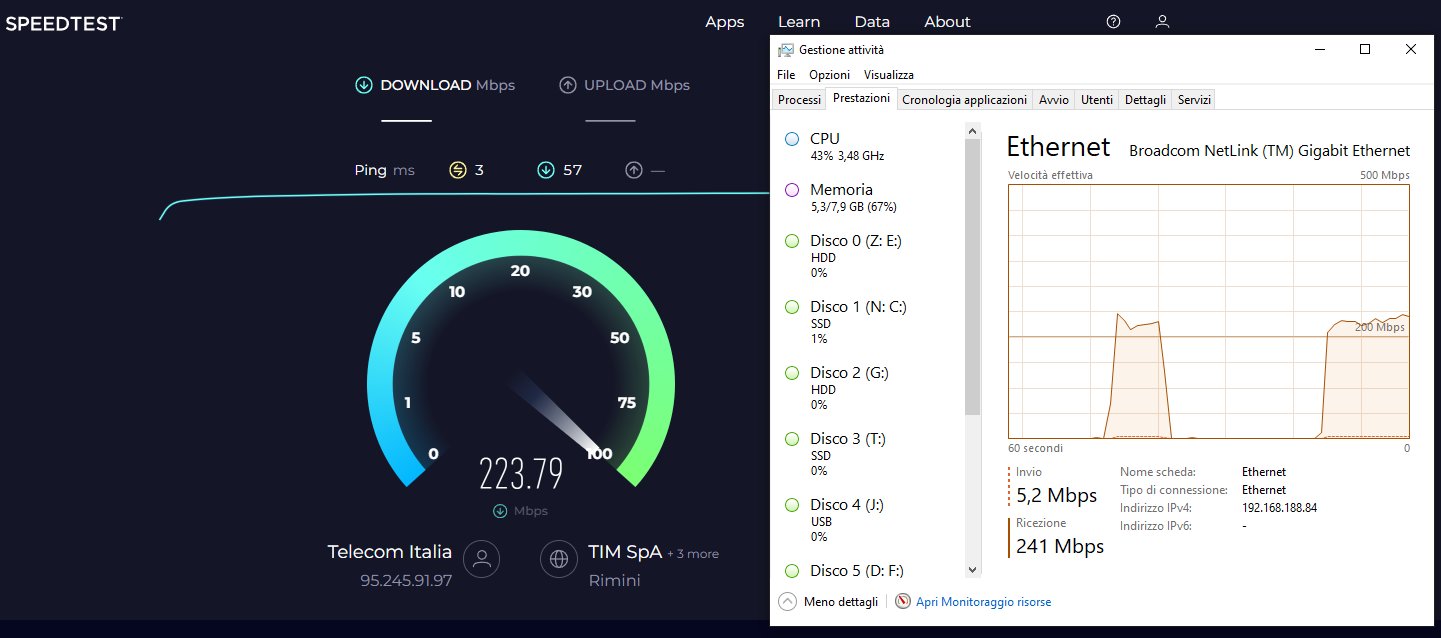Click the Resource Monitor gauge icon
The height and width of the screenshot is (638, 1441).
click(901, 601)
